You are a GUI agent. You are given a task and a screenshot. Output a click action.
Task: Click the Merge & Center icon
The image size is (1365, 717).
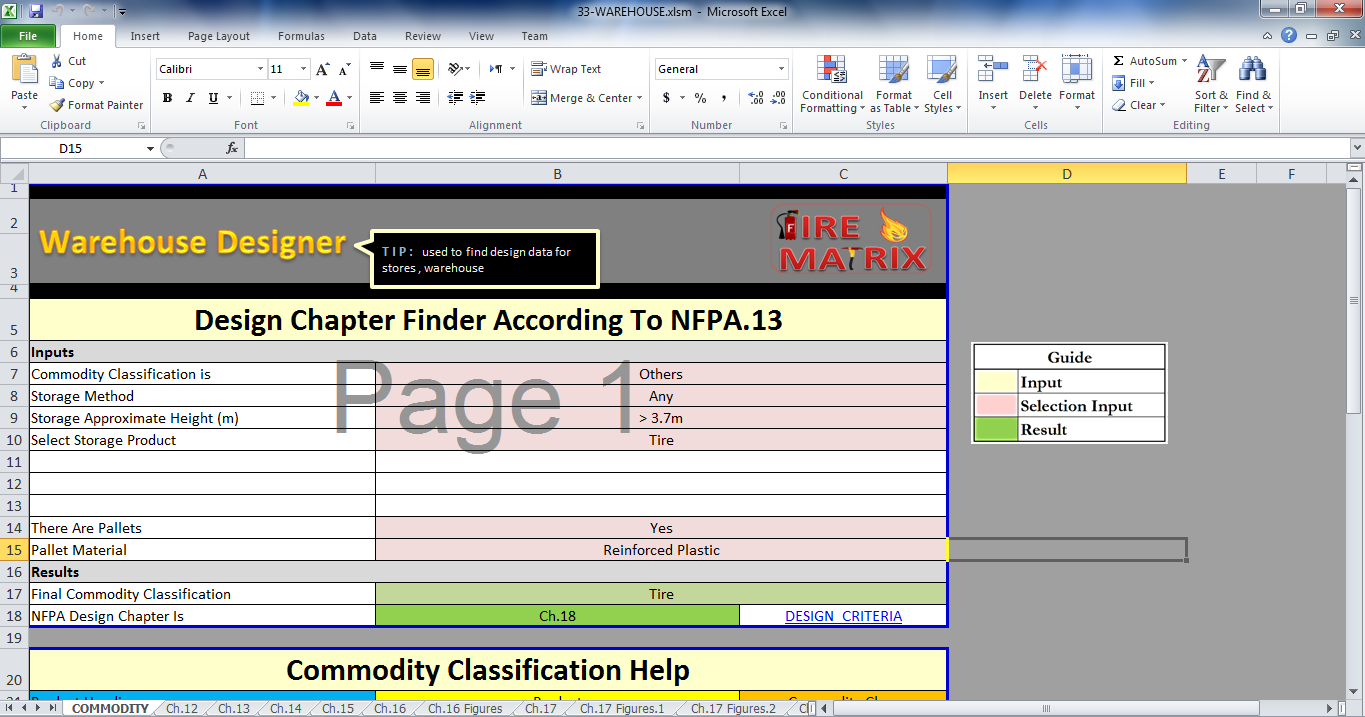[x=586, y=97]
